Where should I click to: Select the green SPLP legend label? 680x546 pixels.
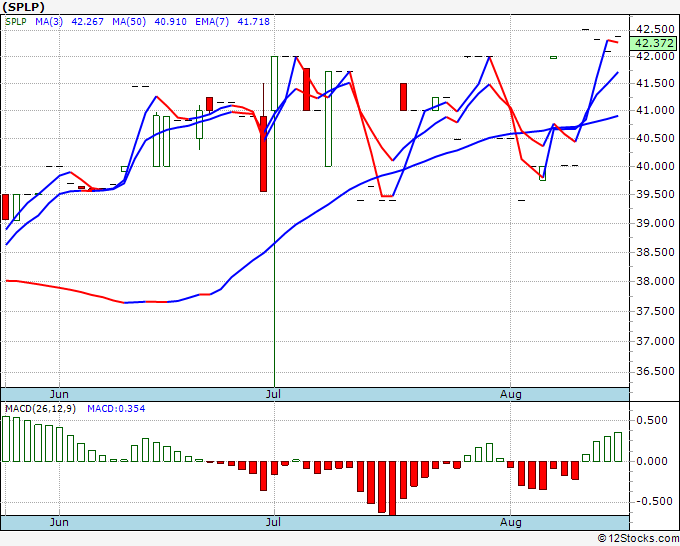[x=16, y=22]
